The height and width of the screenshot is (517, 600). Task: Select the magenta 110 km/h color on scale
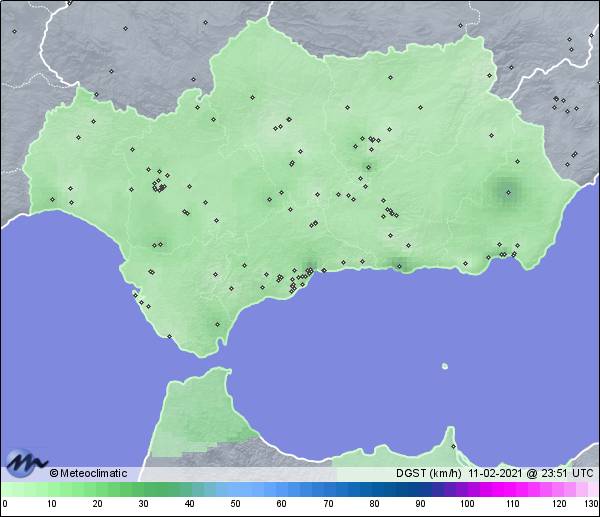(x=513, y=489)
